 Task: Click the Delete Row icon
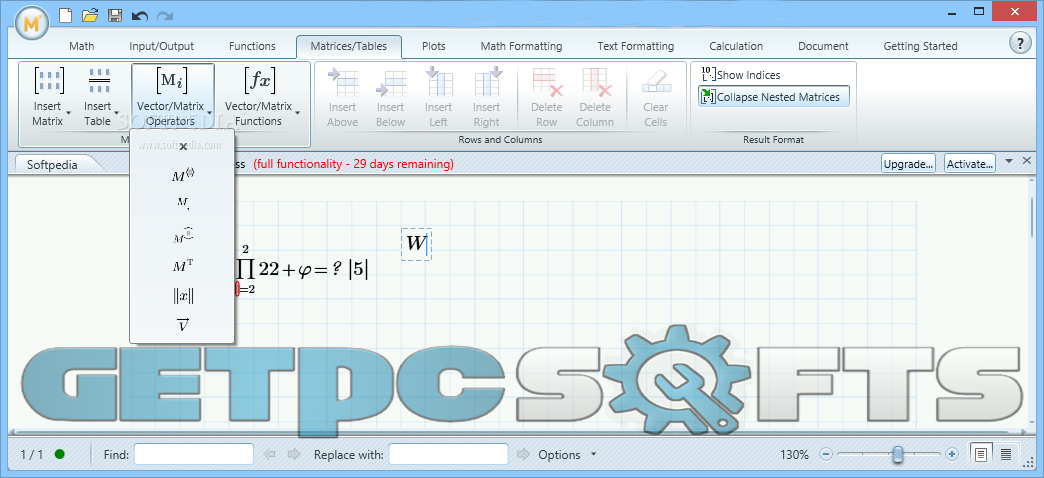click(x=547, y=82)
